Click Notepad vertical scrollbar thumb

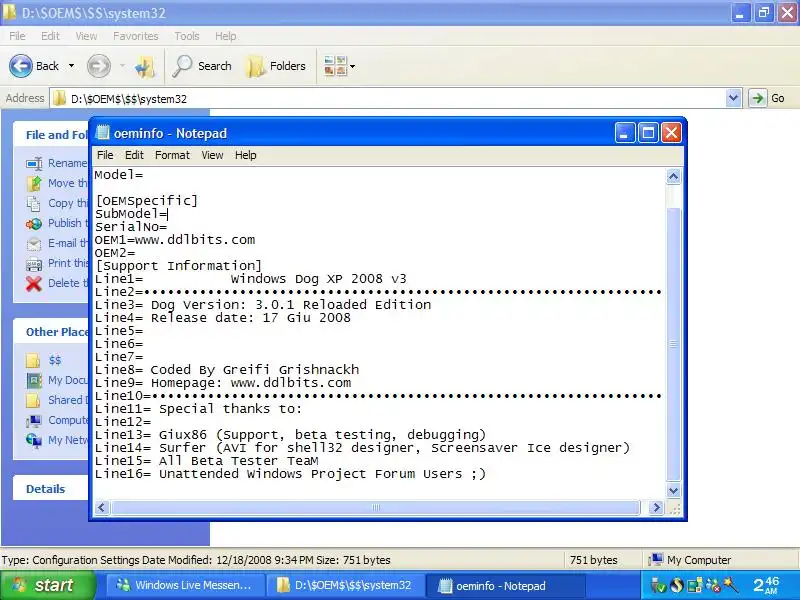tap(673, 344)
